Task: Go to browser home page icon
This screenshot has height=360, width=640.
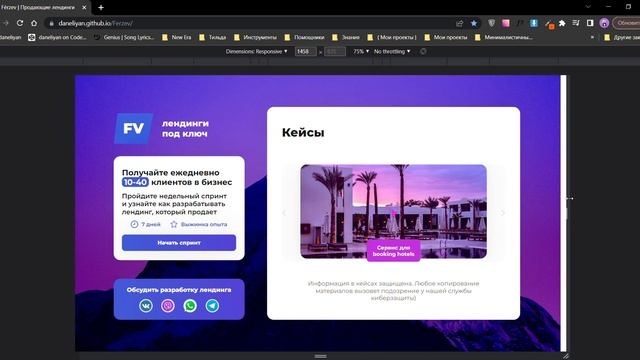Action: click(x=34, y=23)
